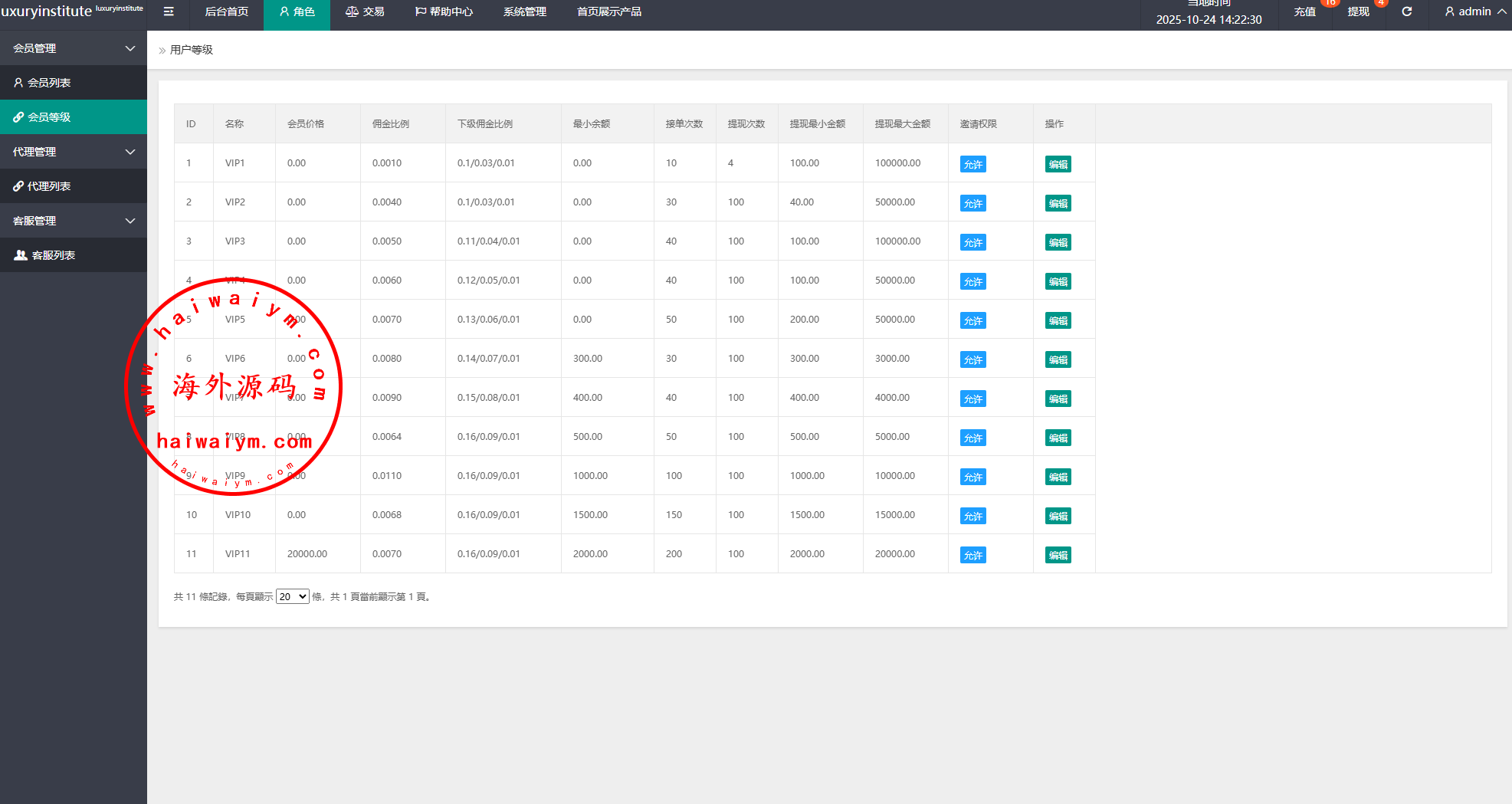The width and height of the screenshot is (1512, 804).
Task: Click the 充值 recharge notification item
Action: pyautogui.click(x=1304, y=11)
